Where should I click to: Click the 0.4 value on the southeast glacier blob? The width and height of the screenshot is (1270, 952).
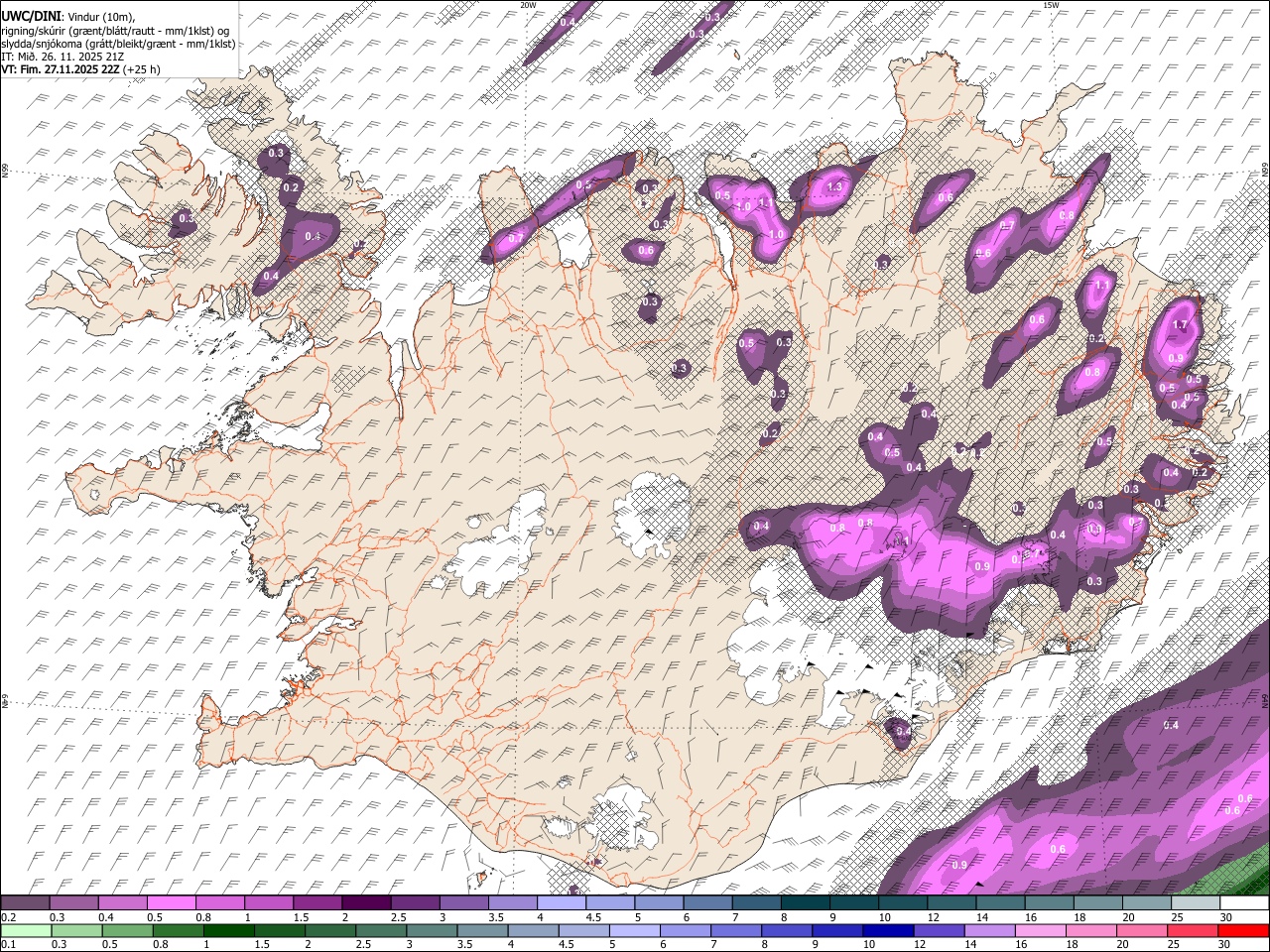pyautogui.click(x=902, y=732)
